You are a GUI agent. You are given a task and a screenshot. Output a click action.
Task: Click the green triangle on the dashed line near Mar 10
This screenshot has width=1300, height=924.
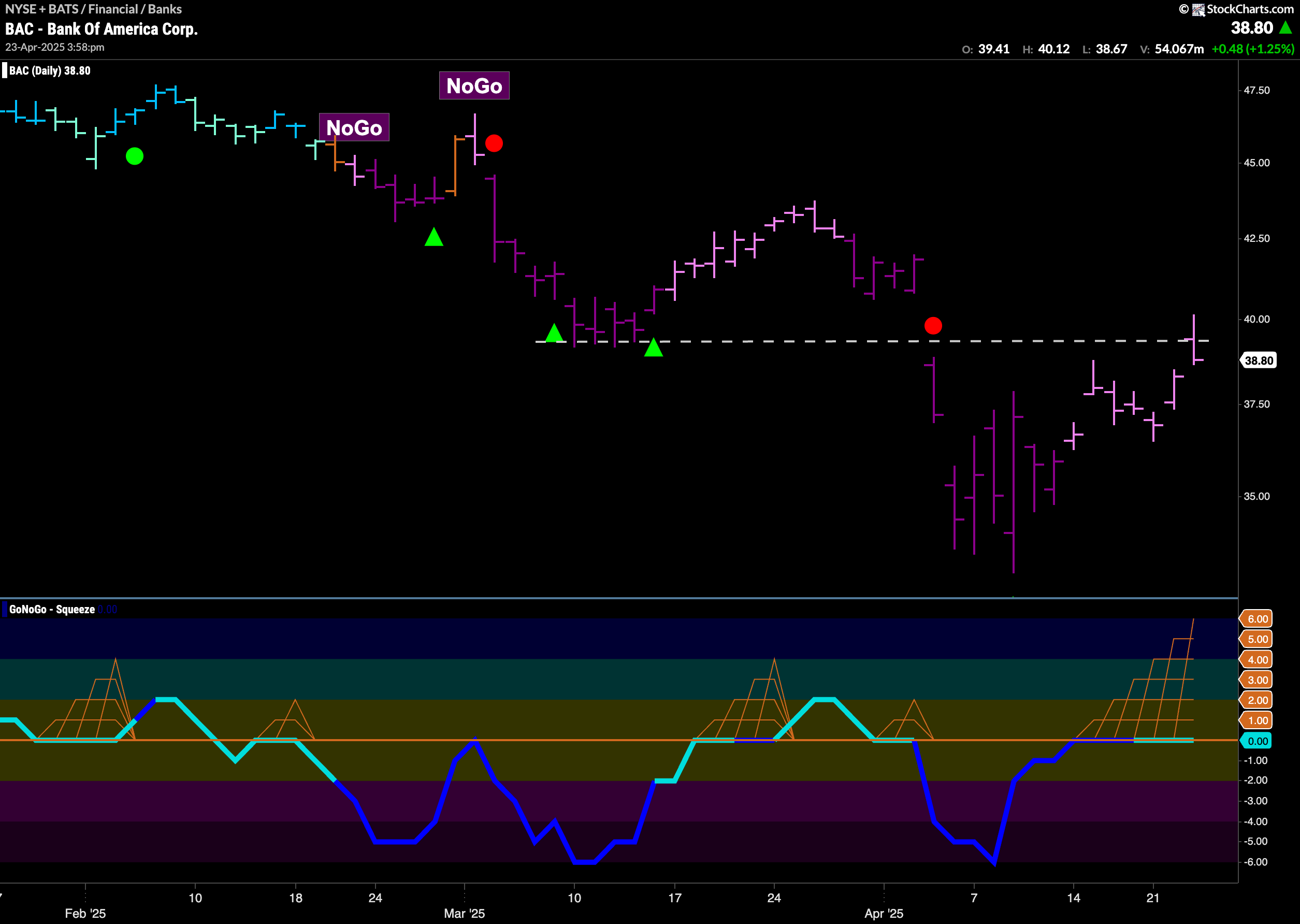click(x=554, y=333)
